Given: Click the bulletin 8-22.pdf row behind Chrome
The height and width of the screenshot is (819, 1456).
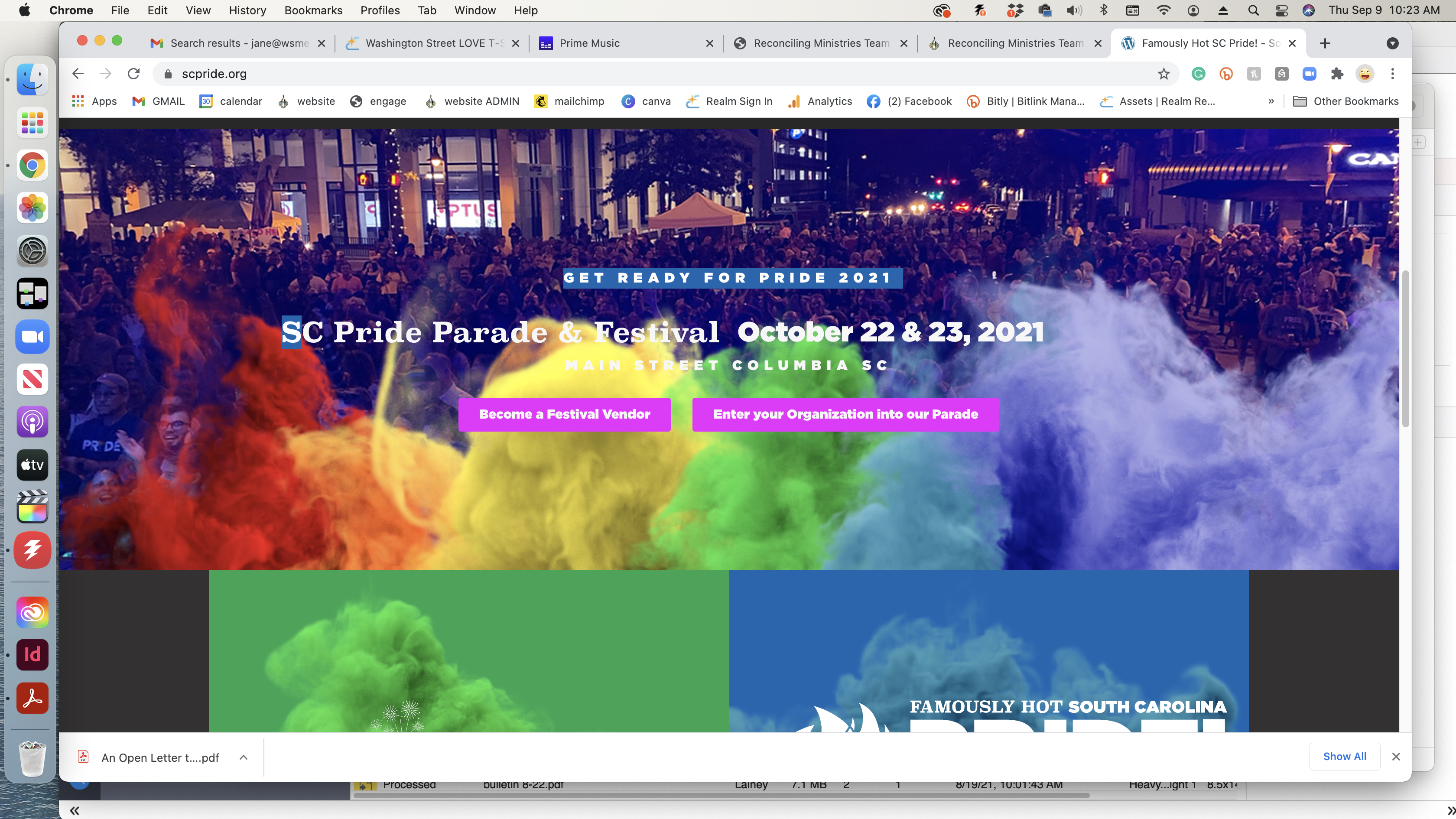Looking at the screenshot, I should tap(794, 785).
